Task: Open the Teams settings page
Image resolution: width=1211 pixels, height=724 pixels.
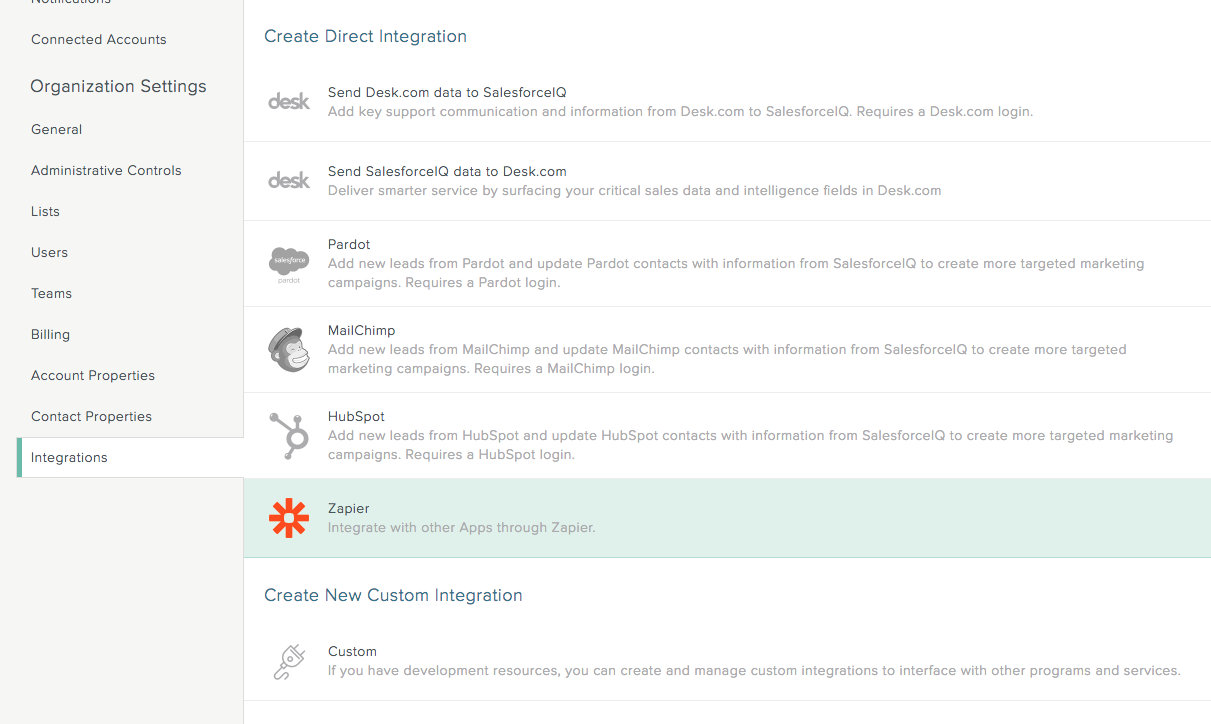Action: 51,293
